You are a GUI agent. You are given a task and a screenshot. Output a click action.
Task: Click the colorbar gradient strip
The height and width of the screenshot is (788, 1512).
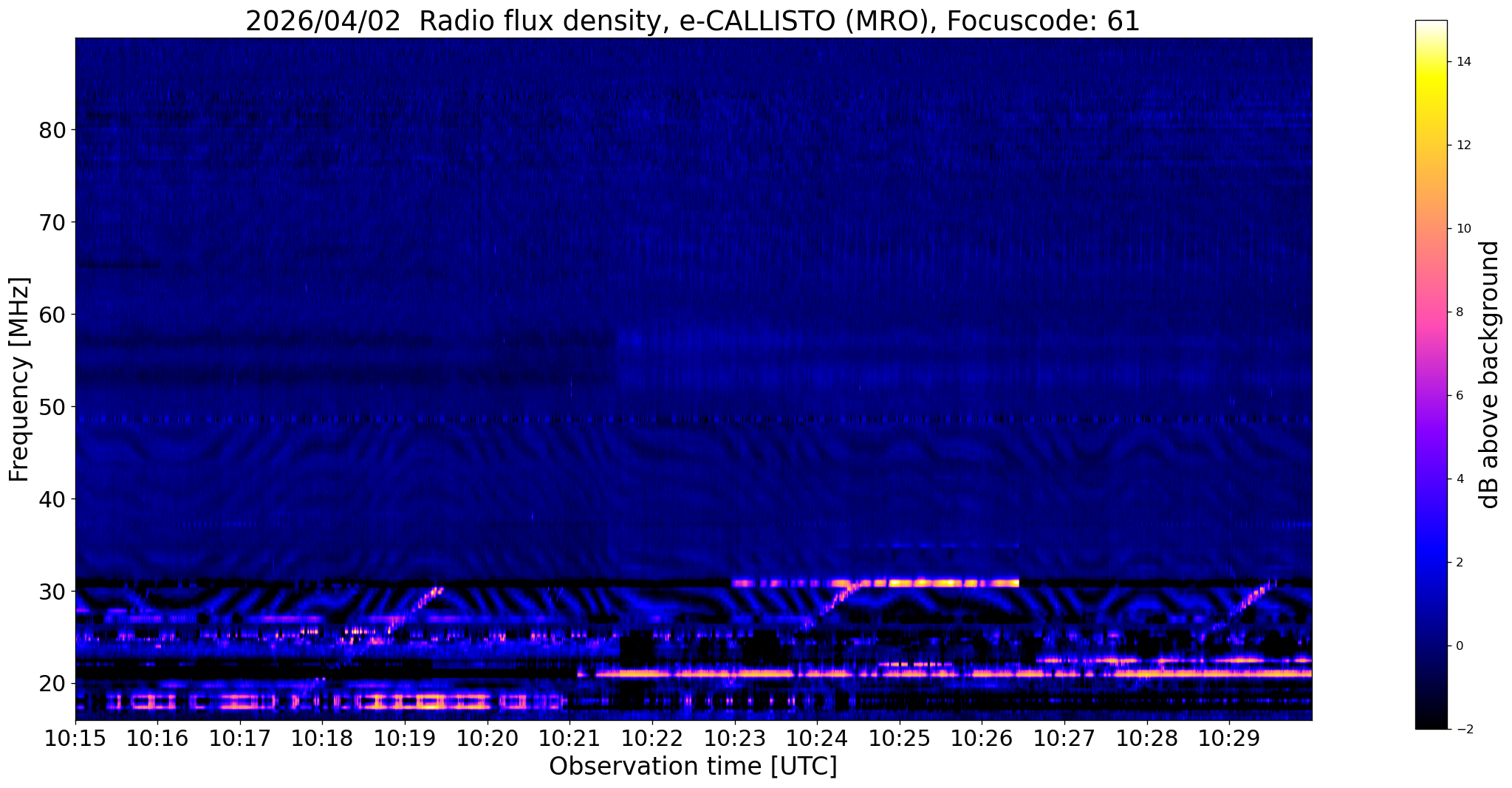pos(1431,374)
